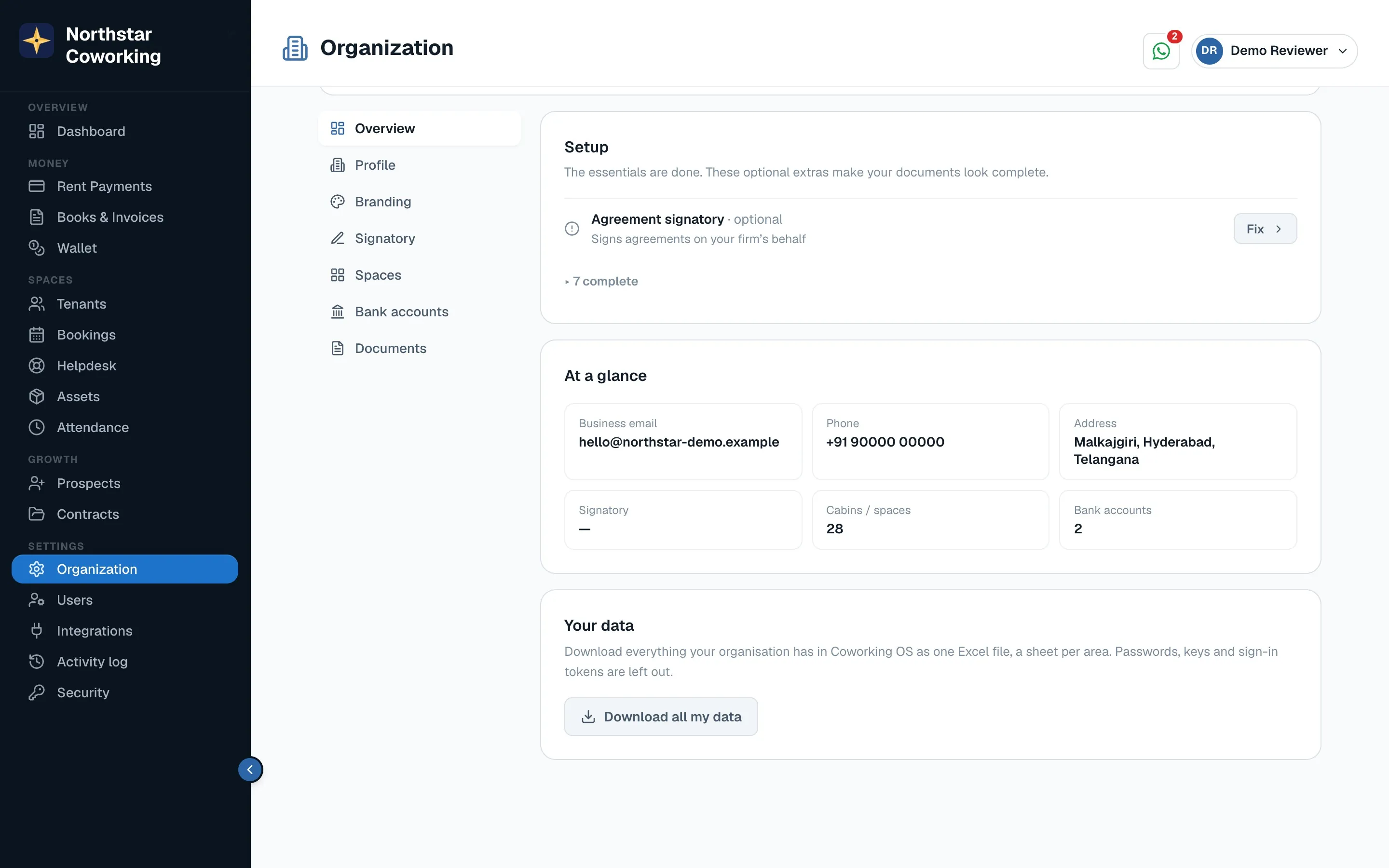This screenshot has width=1389, height=868.
Task: Open the Documents tab
Action: pyautogui.click(x=420, y=349)
